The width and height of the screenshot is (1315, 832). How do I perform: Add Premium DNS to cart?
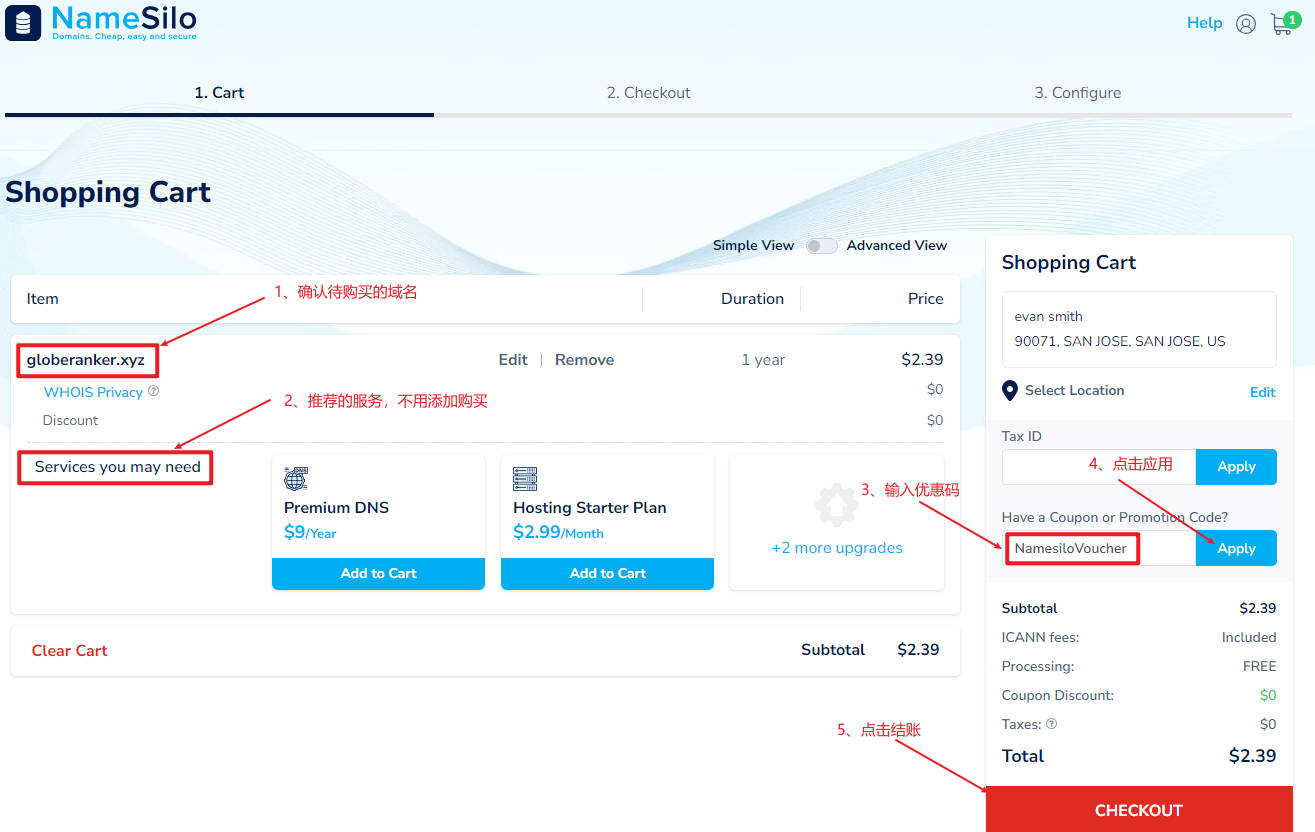point(378,573)
